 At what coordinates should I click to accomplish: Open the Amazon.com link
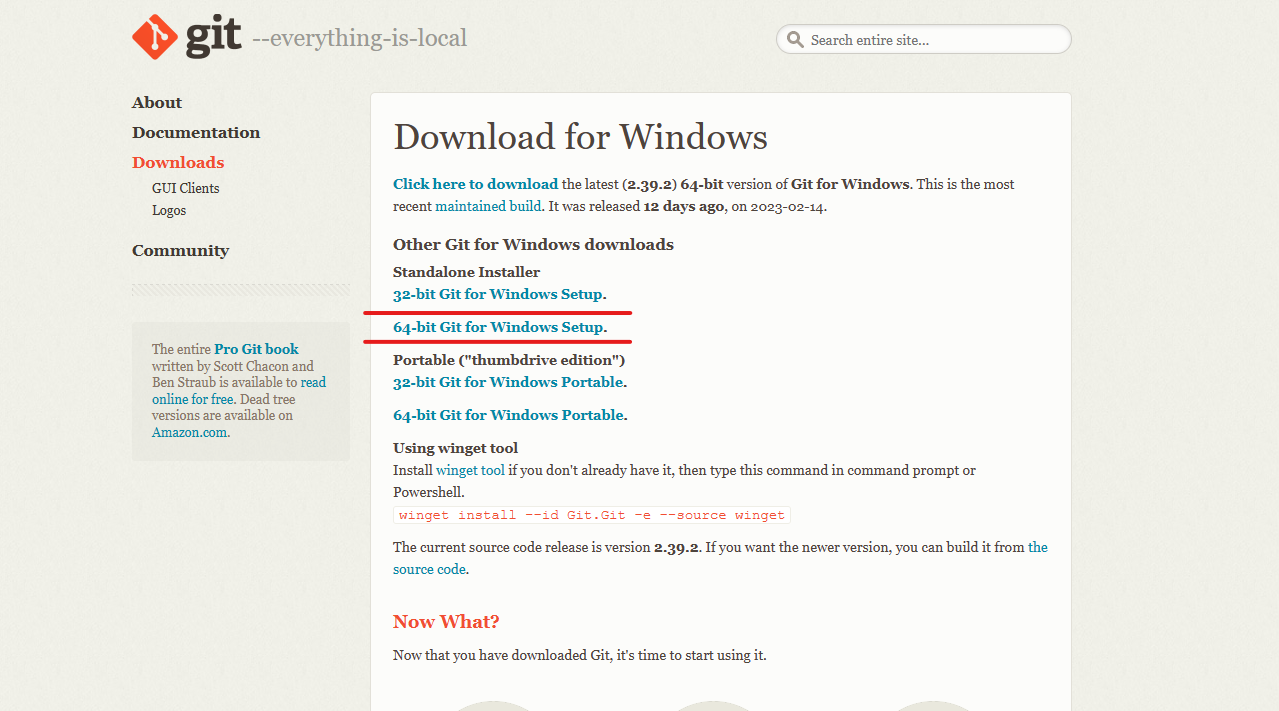pos(190,433)
